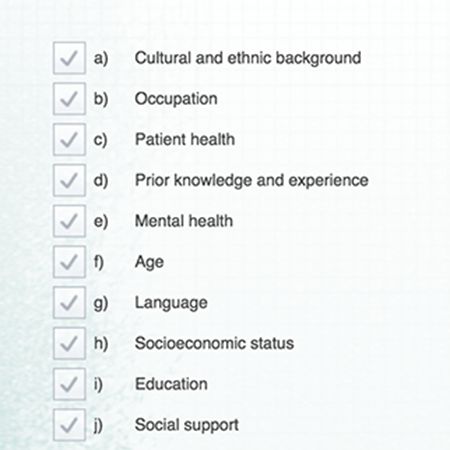Screen dimensions: 450x450
Task: Uncheck the Mental health checkbox
Action: pos(69,221)
